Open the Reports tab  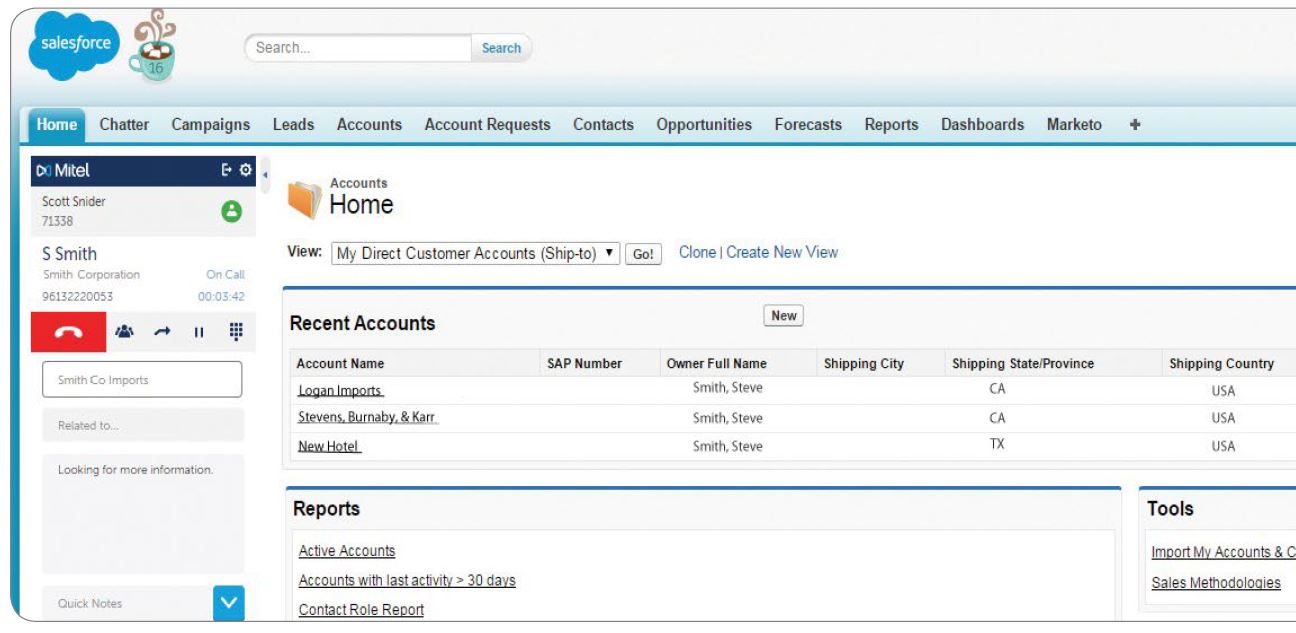(892, 125)
